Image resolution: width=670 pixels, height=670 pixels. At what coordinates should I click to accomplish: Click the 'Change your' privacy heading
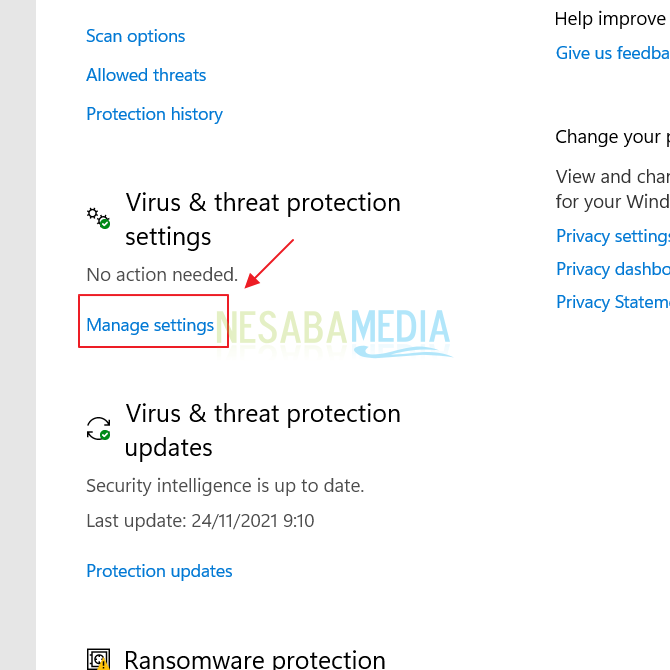(612, 137)
